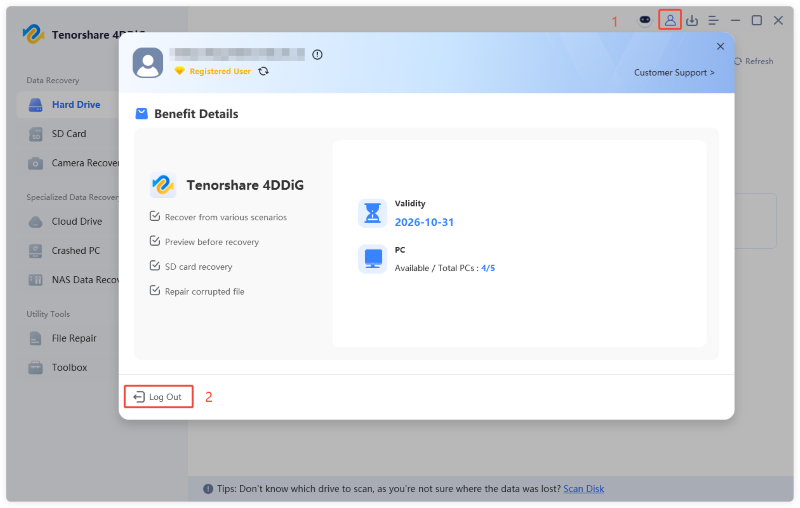The width and height of the screenshot is (800, 508).
Task: Close the 4DDiG main window
Action: (x=778, y=20)
